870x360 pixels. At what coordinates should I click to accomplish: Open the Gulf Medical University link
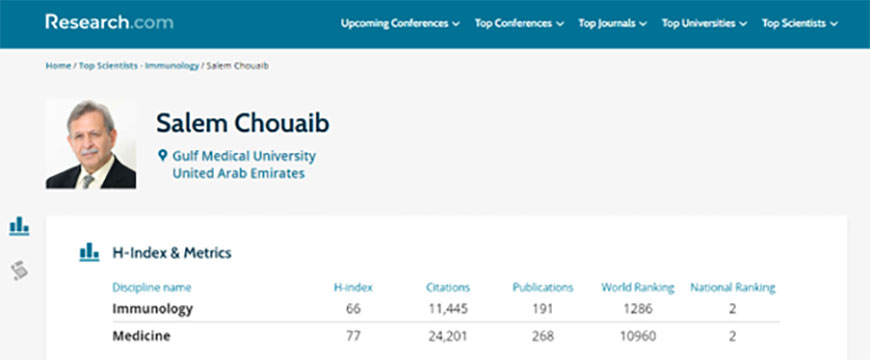click(x=244, y=156)
